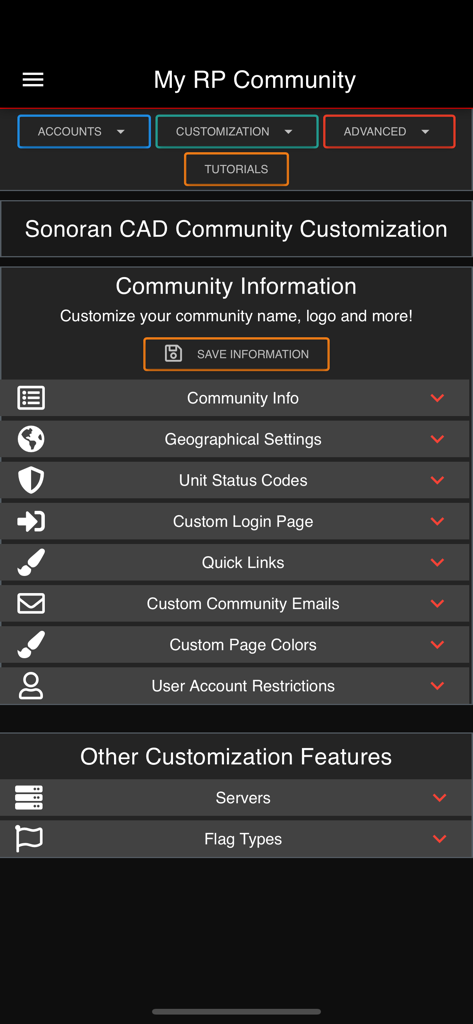Select the Custom Login Page row label
The image size is (473, 1024).
(243, 521)
